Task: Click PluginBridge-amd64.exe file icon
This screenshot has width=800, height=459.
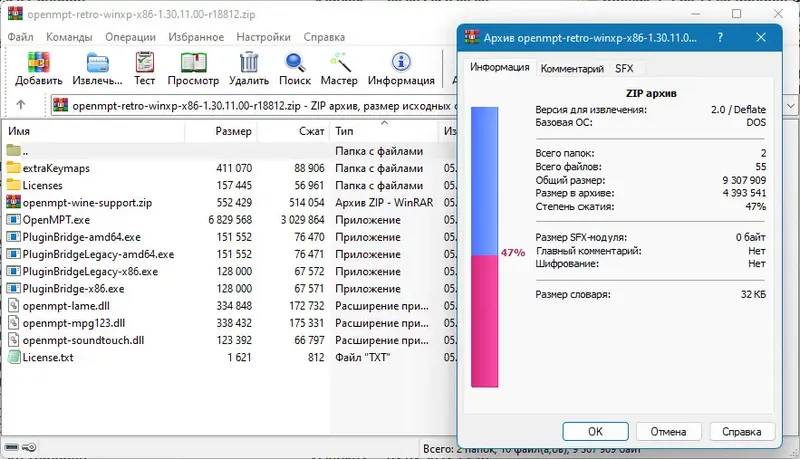Action: pos(13,237)
